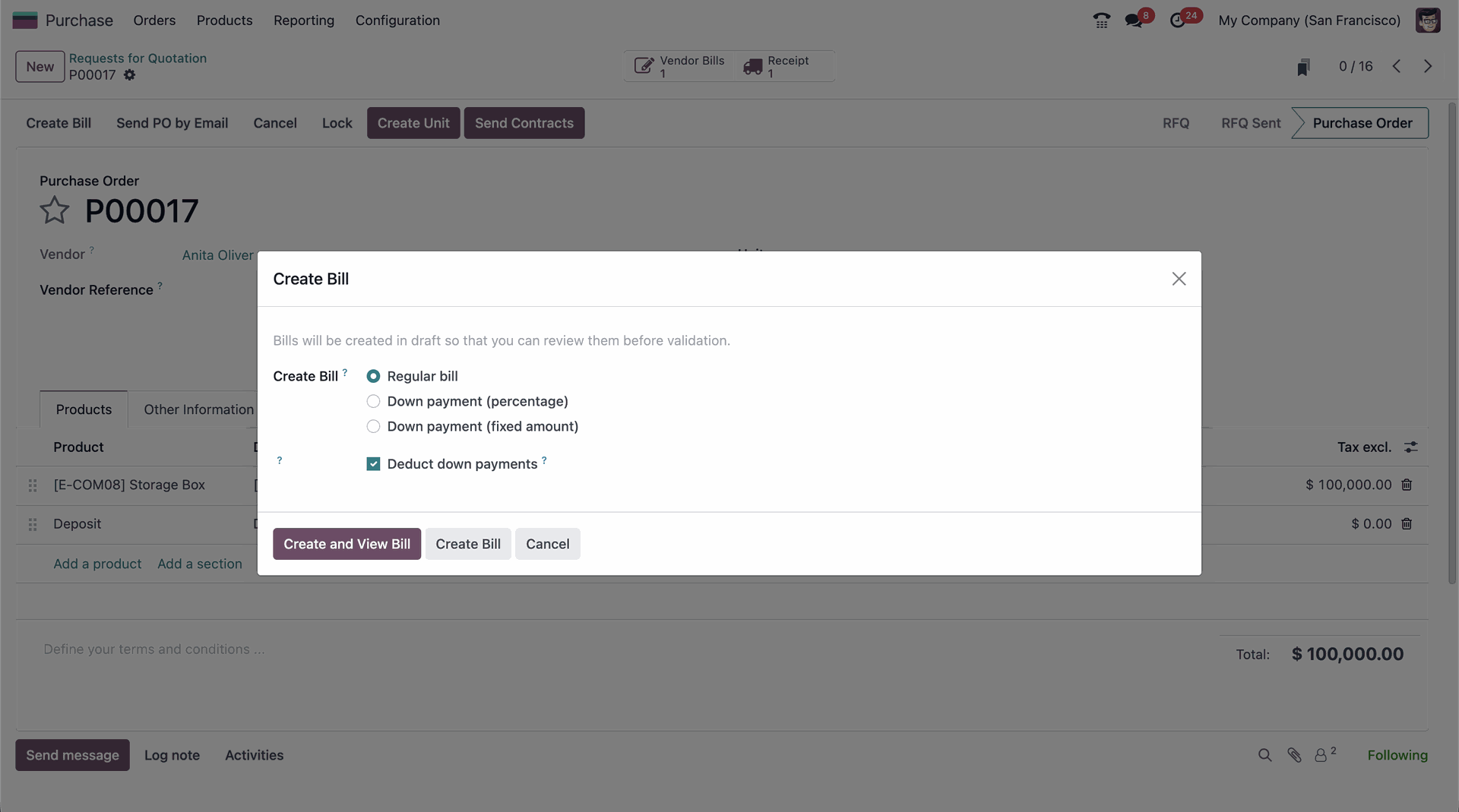Delete the Storage Box order line
This screenshot has height=812, width=1459.
[1407, 485]
